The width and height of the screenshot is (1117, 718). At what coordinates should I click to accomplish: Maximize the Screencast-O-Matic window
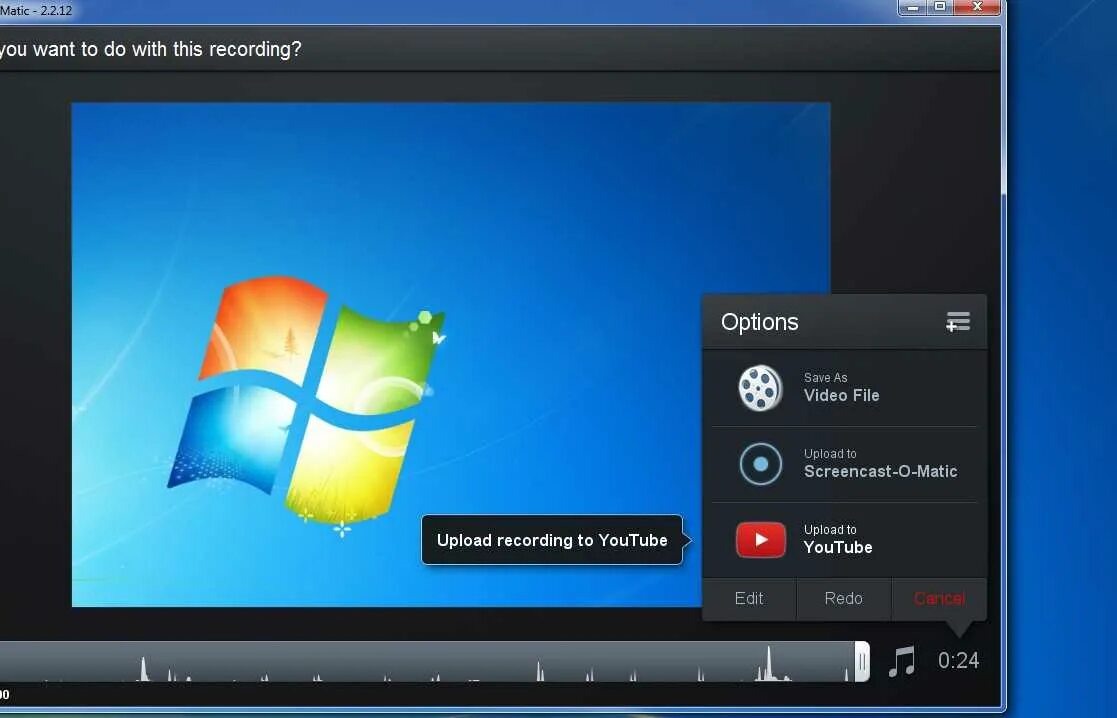[940, 7]
